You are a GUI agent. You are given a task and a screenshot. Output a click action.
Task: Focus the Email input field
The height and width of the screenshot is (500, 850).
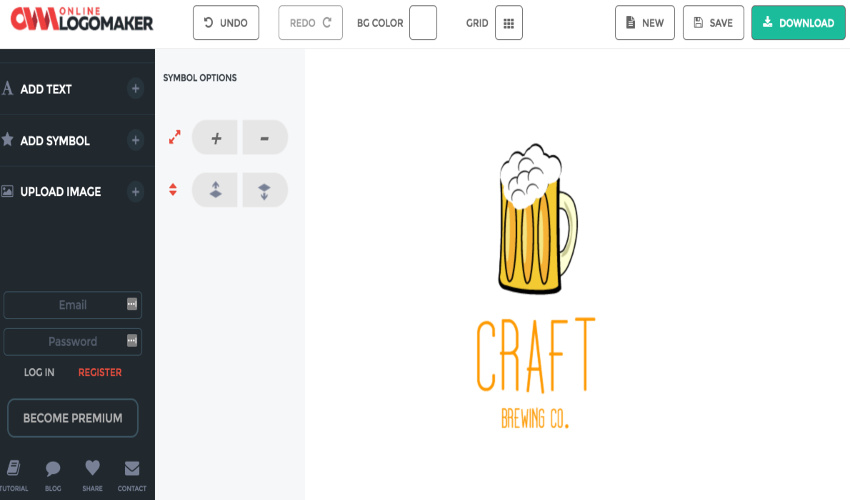pos(73,305)
